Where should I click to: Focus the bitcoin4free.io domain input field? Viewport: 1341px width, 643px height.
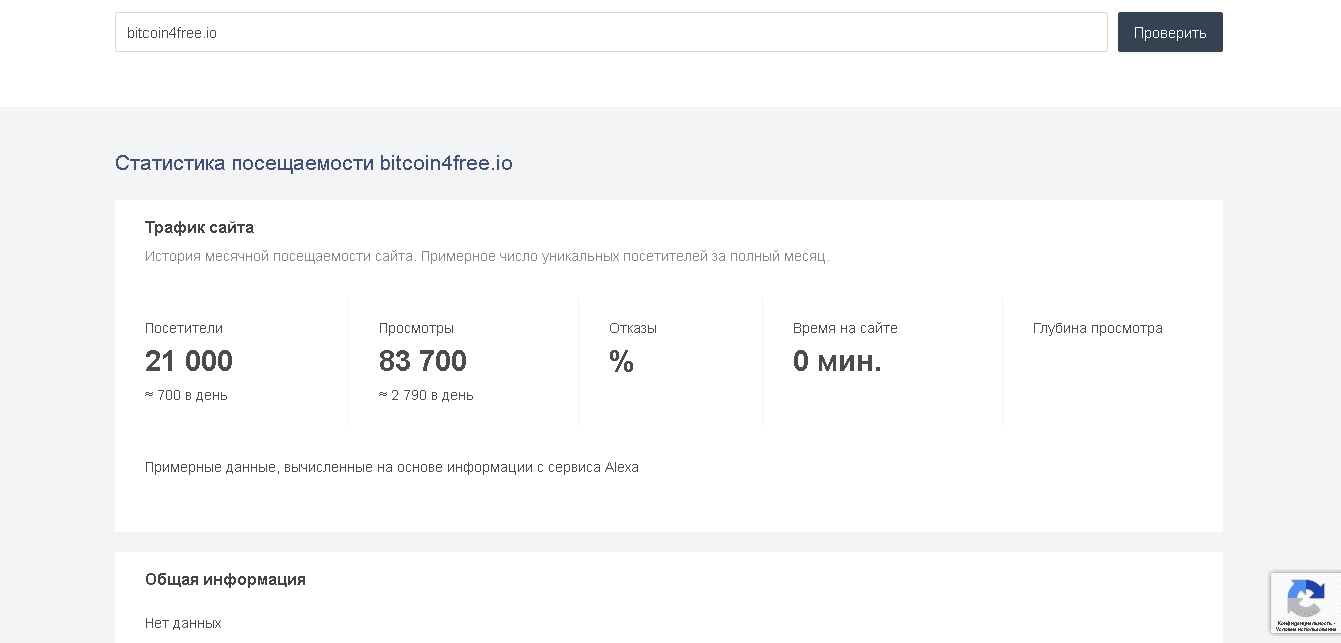(610, 32)
